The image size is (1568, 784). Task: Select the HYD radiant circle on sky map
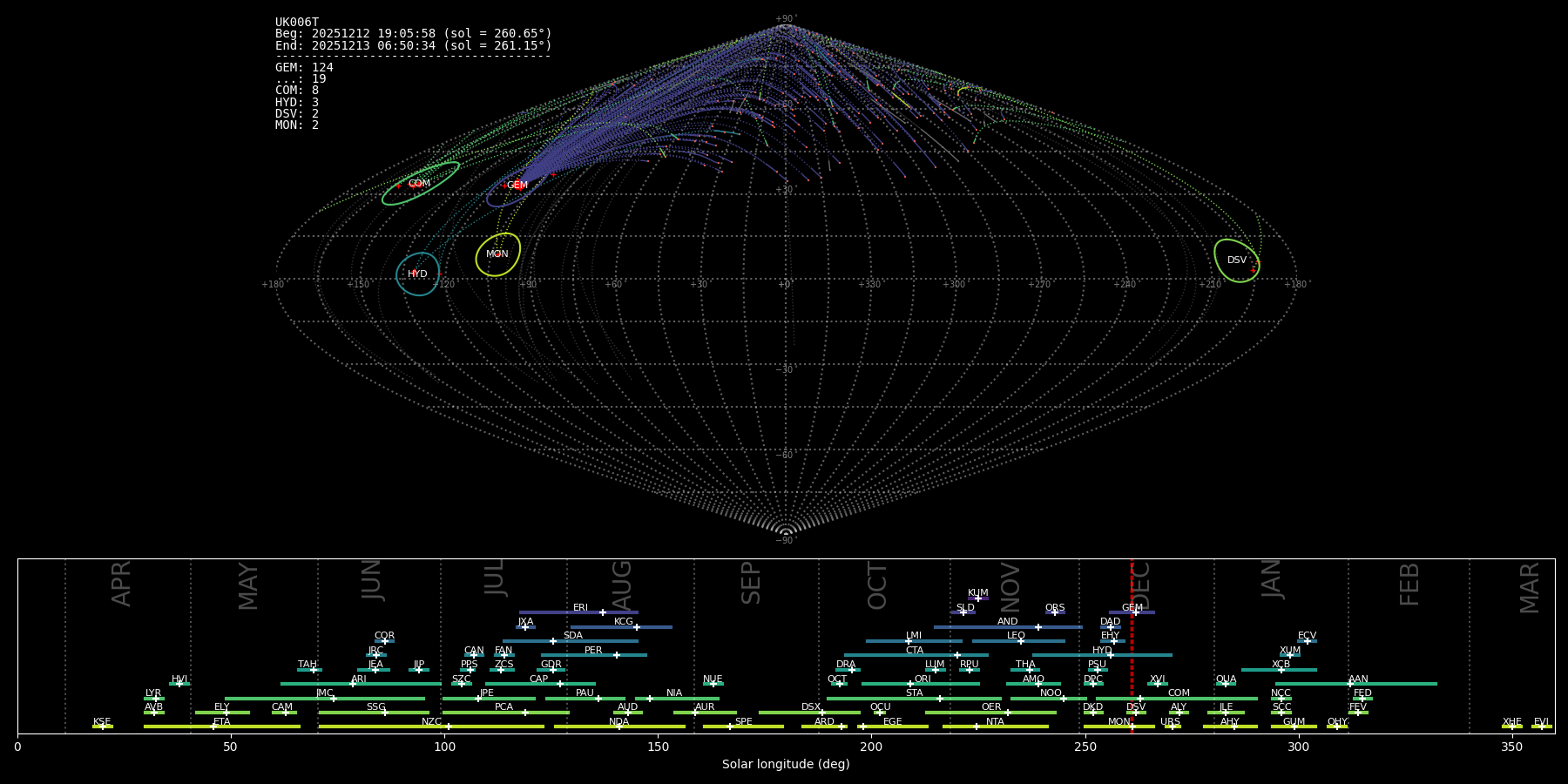tap(418, 274)
